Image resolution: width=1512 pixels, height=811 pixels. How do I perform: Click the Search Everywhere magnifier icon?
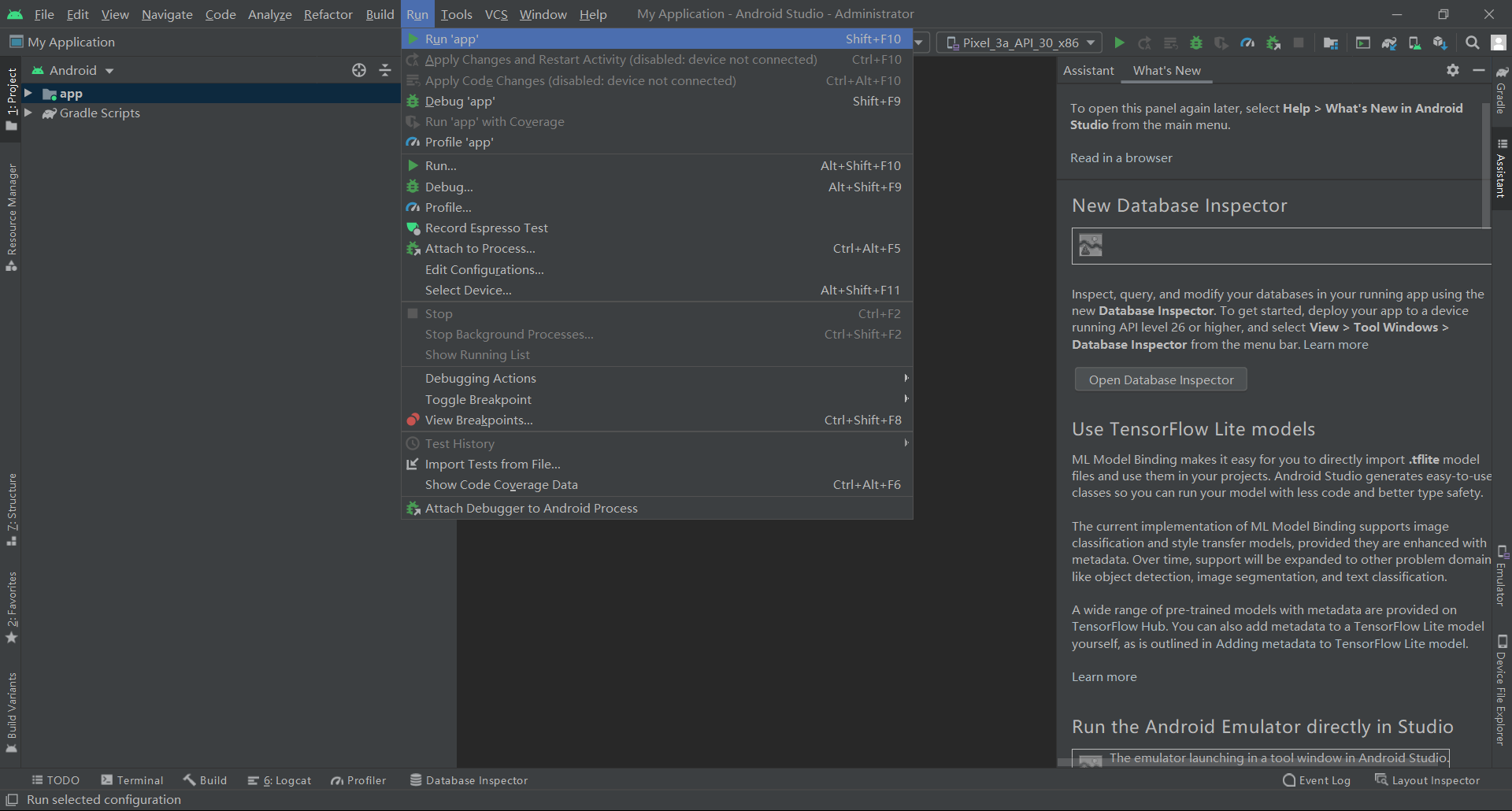click(x=1472, y=43)
